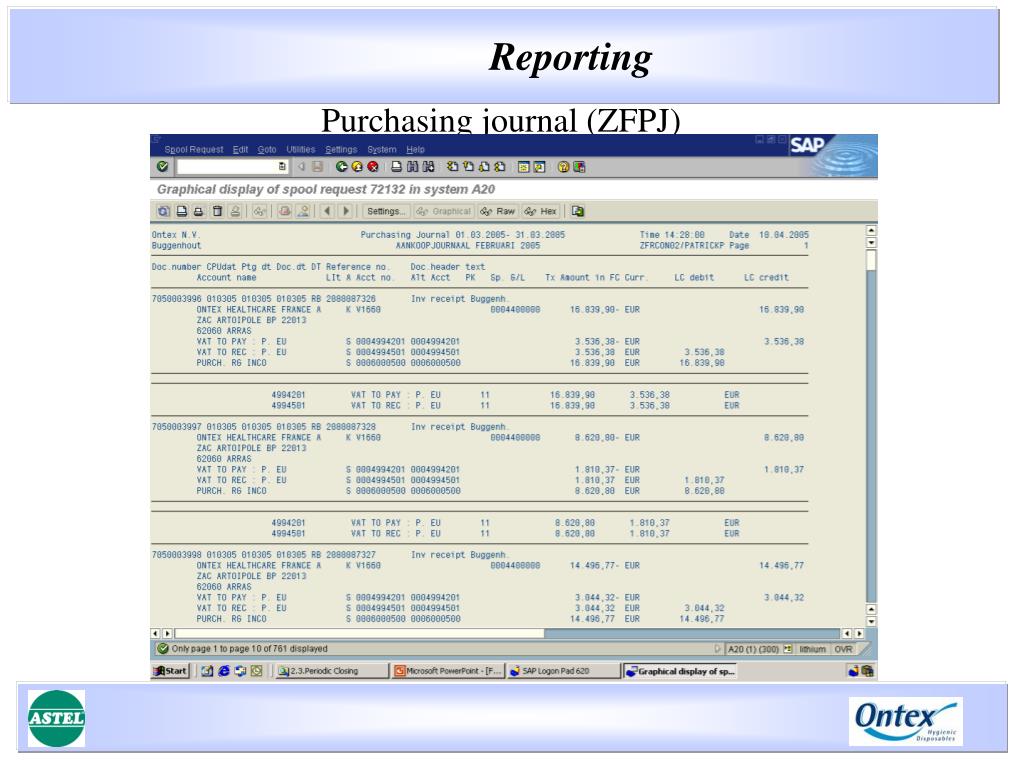Click the Graphical display button
1024x768 pixels.
443,211
